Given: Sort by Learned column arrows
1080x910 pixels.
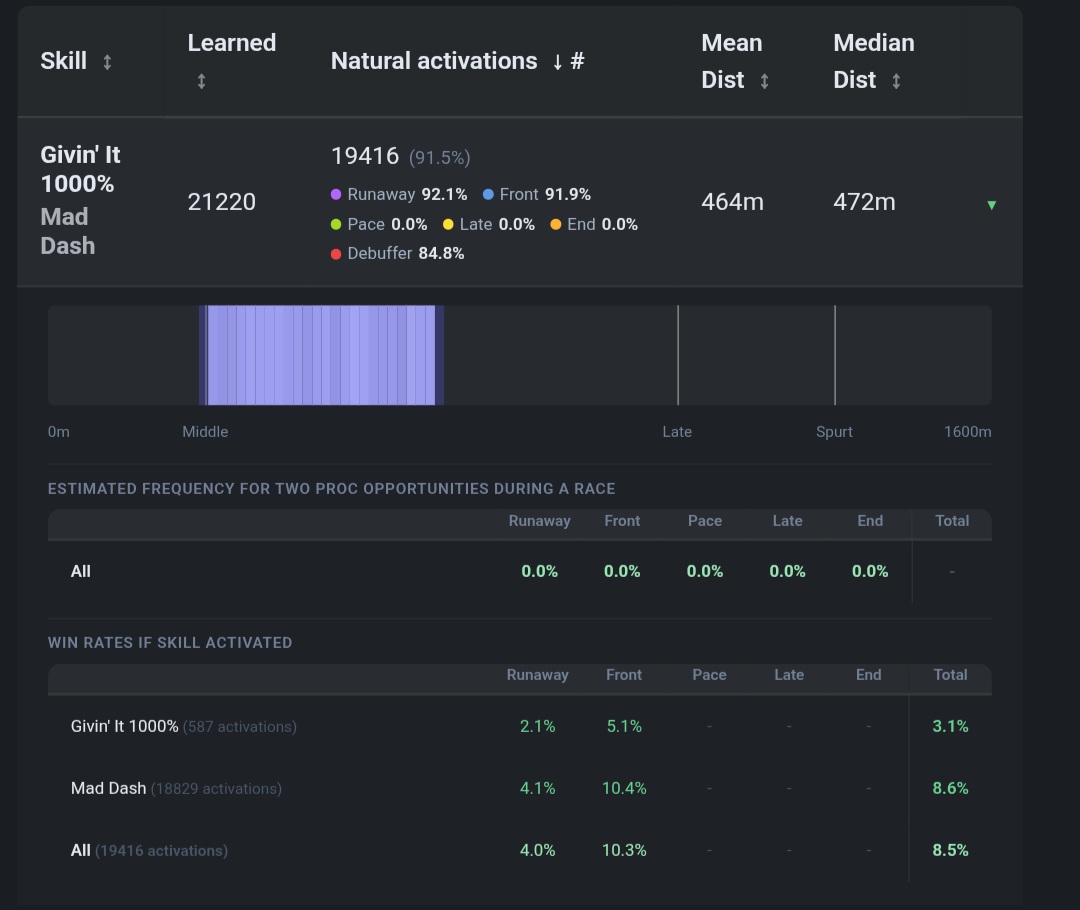Looking at the screenshot, I should tap(201, 81).
